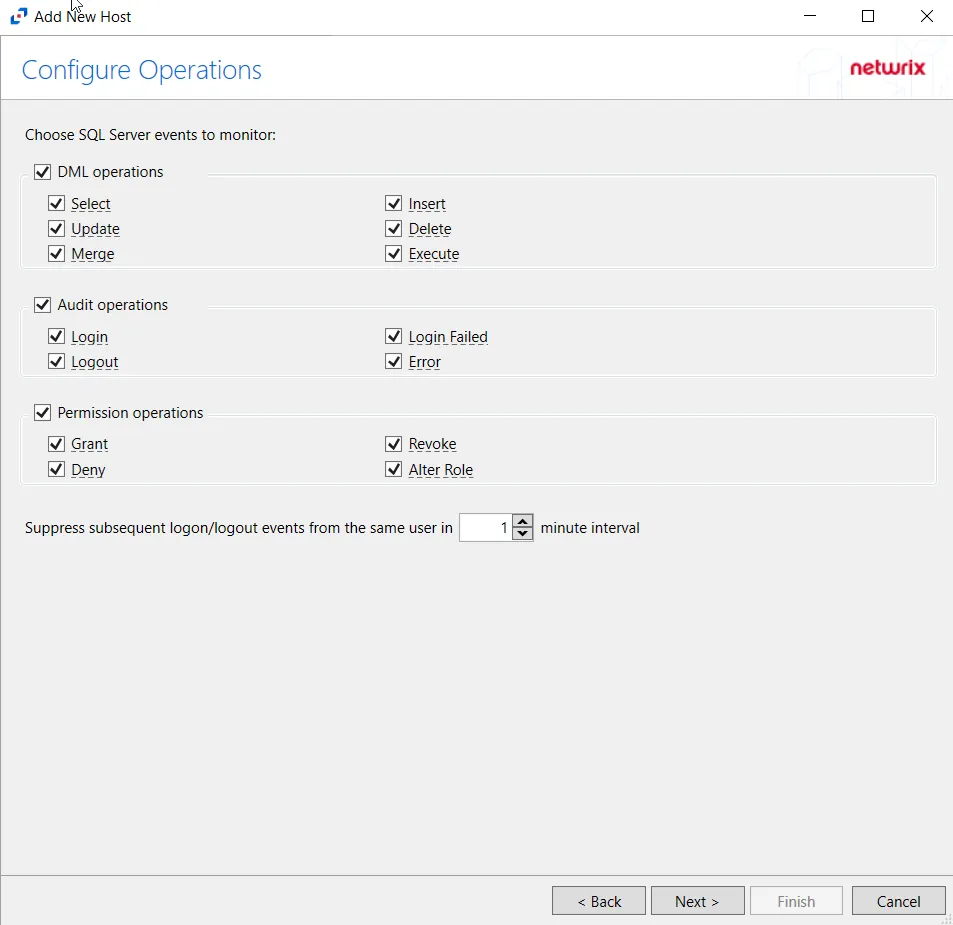953x925 pixels.
Task: Toggle the Select checkbox
Action: (56, 203)
